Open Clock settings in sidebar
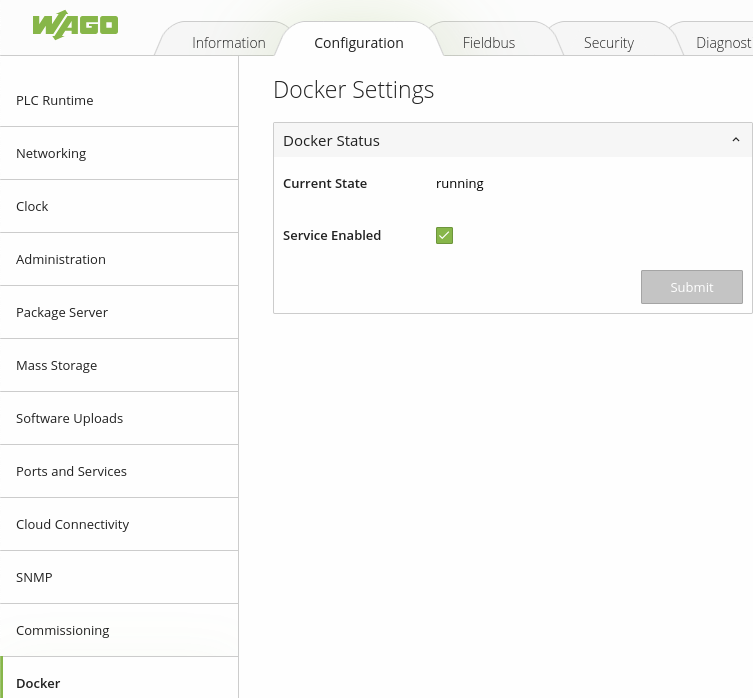 tap(119, 207)
